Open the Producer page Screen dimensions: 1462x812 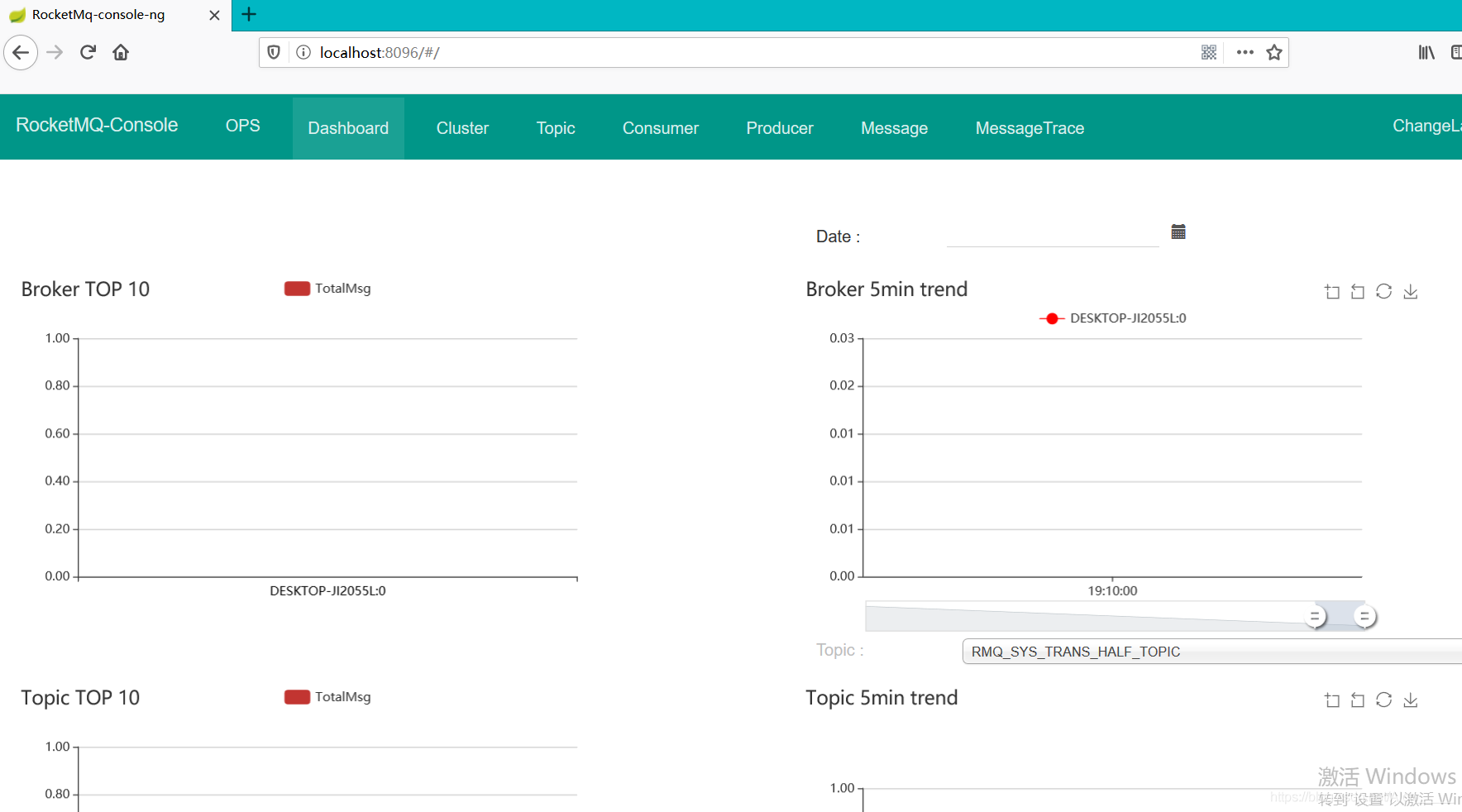[780, 128]
